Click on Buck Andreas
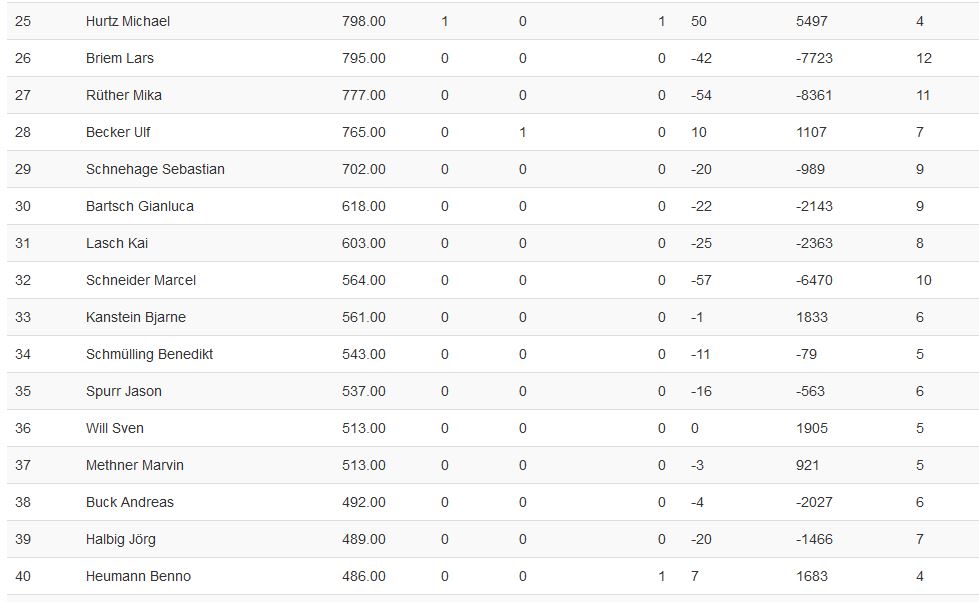The image size is (979, 602). (129, 502)
